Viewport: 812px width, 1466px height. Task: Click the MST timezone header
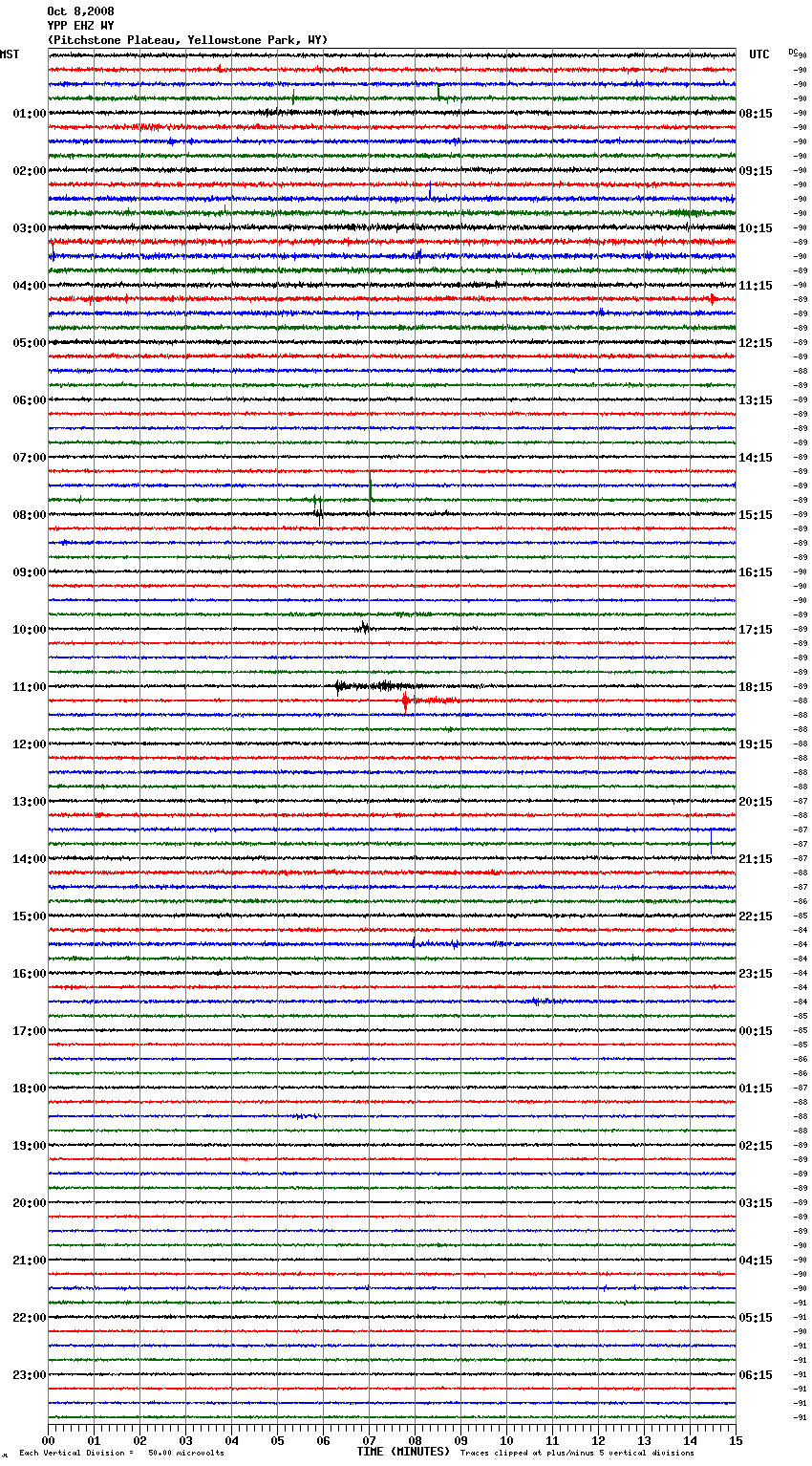coord(10,54)
